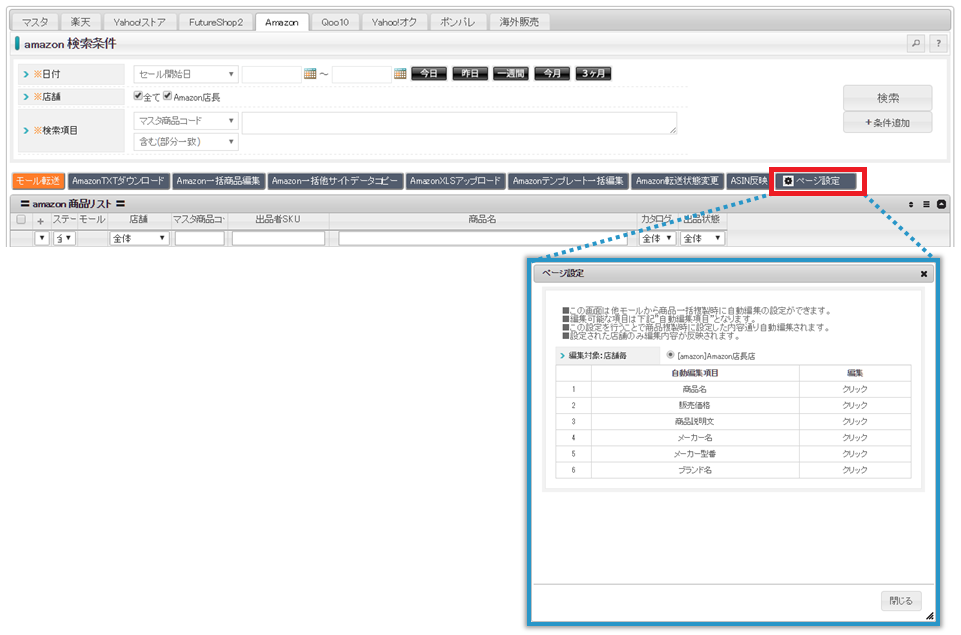The height and width of the screenshot is (635, 961).
Task: Open the カタログ column 全体 filter dropdown
Action: click(x=658, y=238)
